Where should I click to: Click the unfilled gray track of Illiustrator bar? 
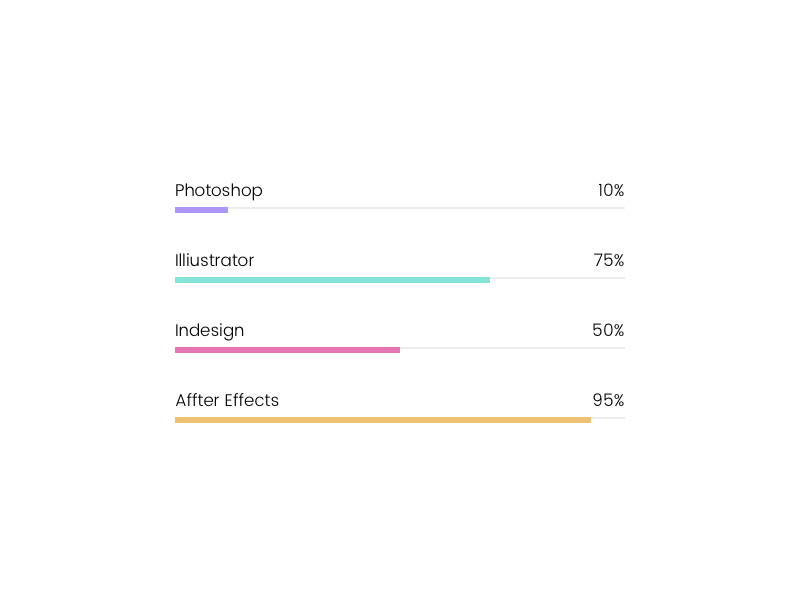tap(557, 278)
